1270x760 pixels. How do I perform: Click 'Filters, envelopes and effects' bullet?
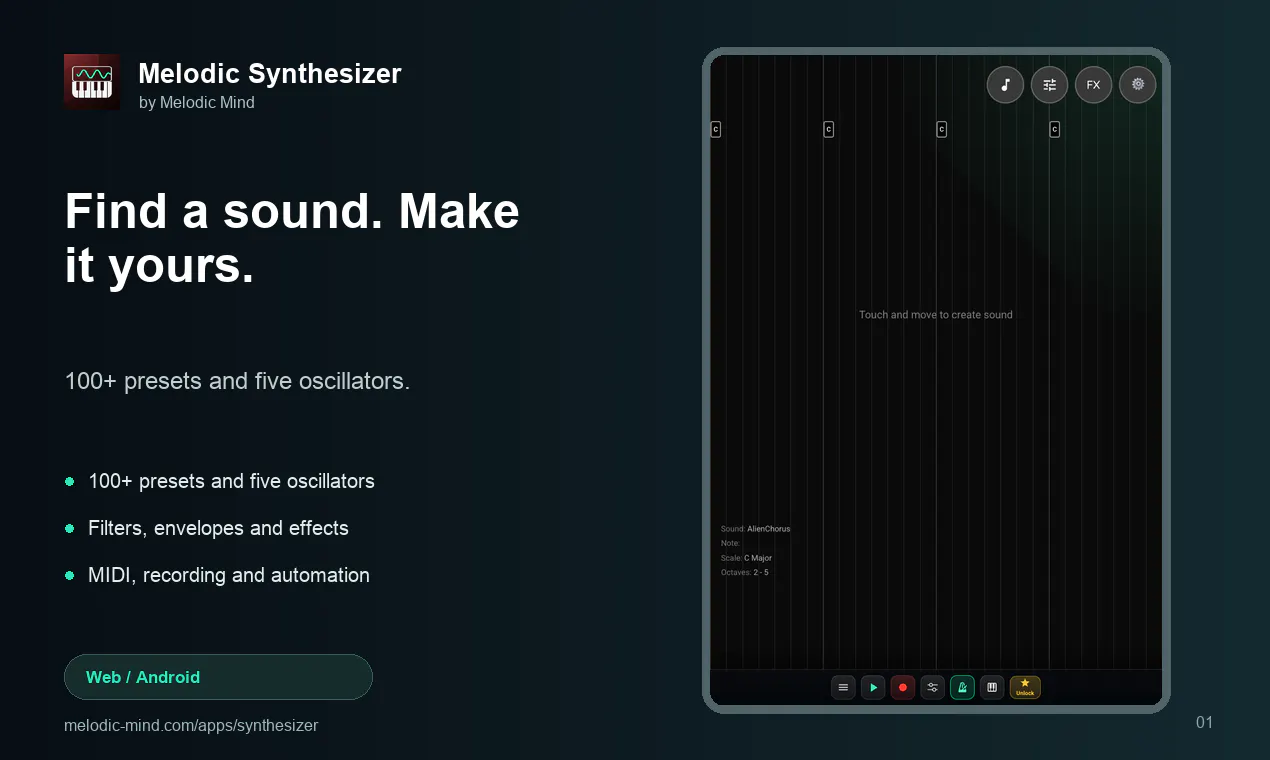tap(218, 528)
